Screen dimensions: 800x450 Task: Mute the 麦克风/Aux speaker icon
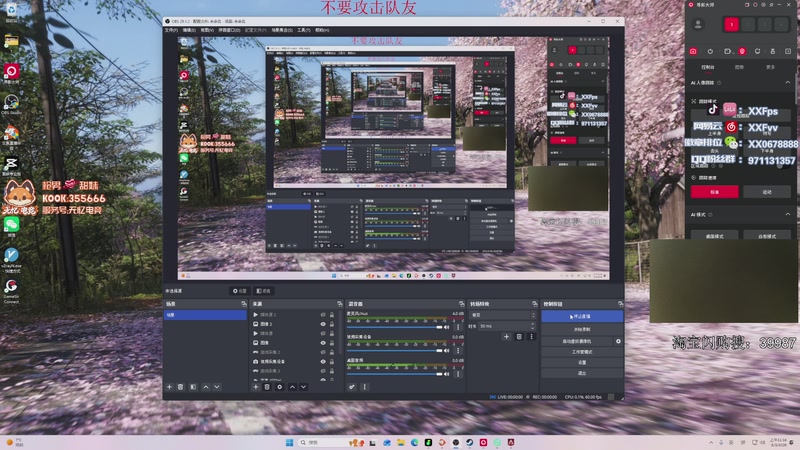[447, 327]
